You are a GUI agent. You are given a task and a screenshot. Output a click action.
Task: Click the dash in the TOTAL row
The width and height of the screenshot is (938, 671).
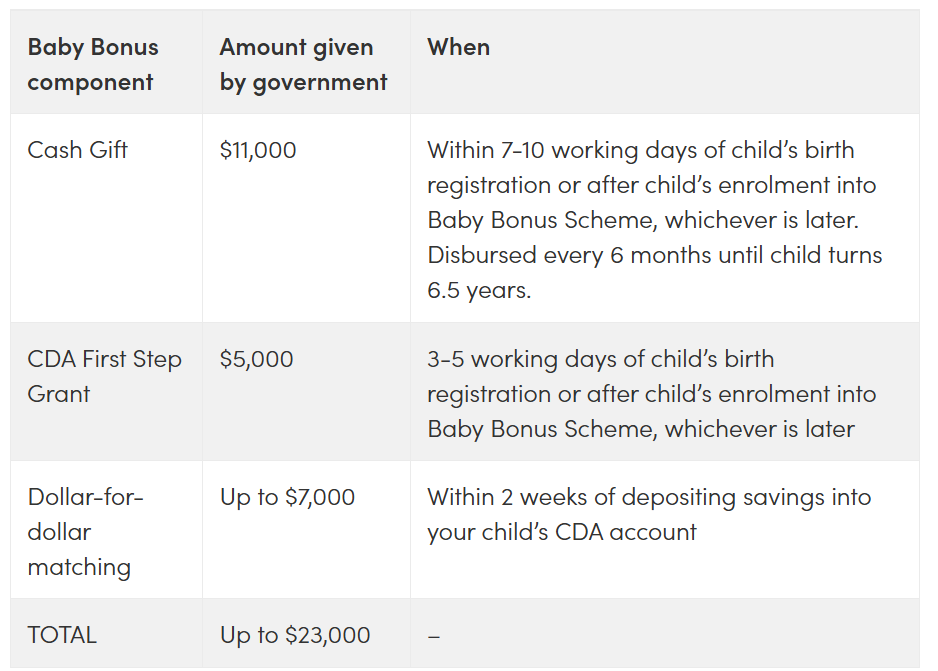(434, 636)
